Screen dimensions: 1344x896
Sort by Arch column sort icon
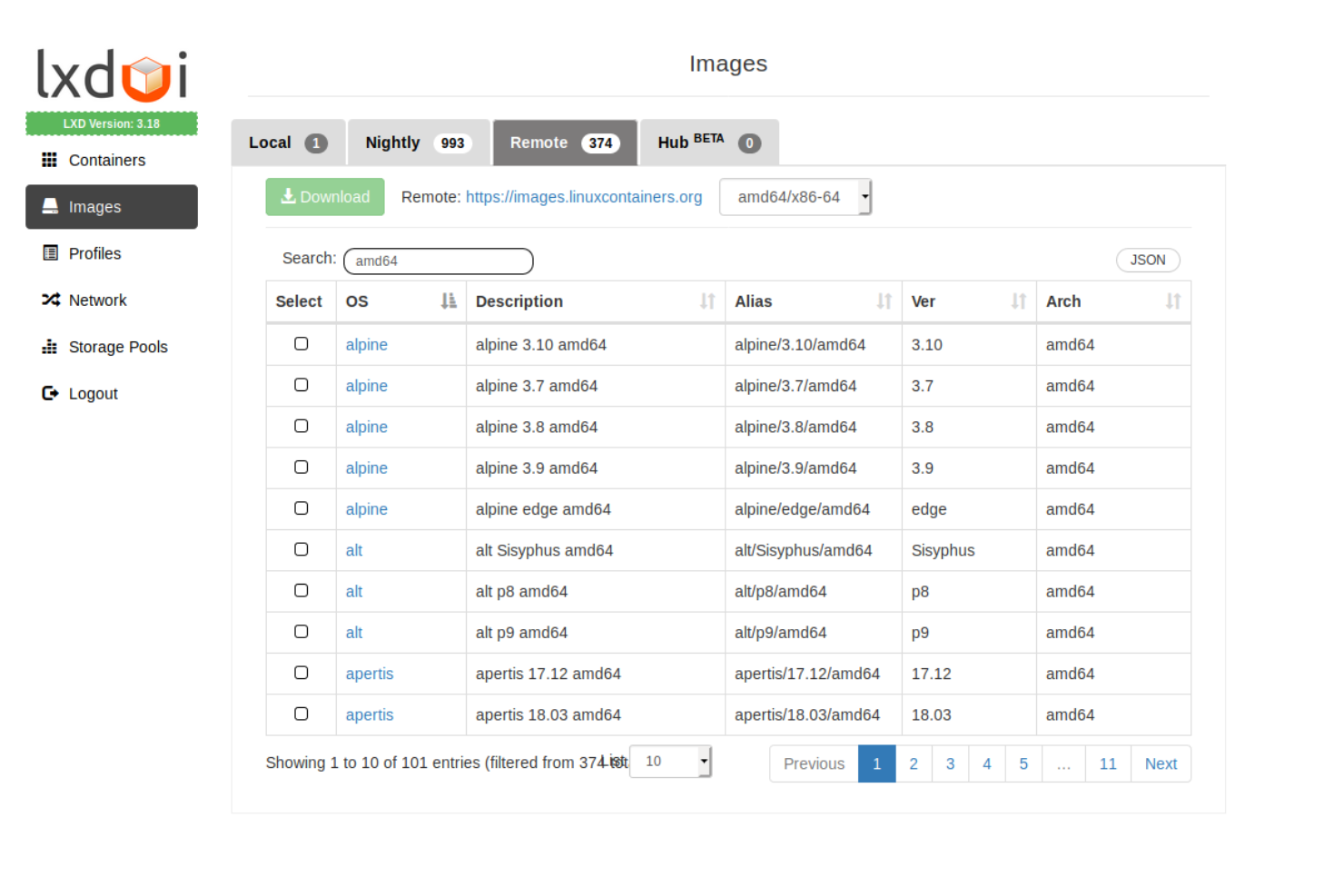point(1173,301)
